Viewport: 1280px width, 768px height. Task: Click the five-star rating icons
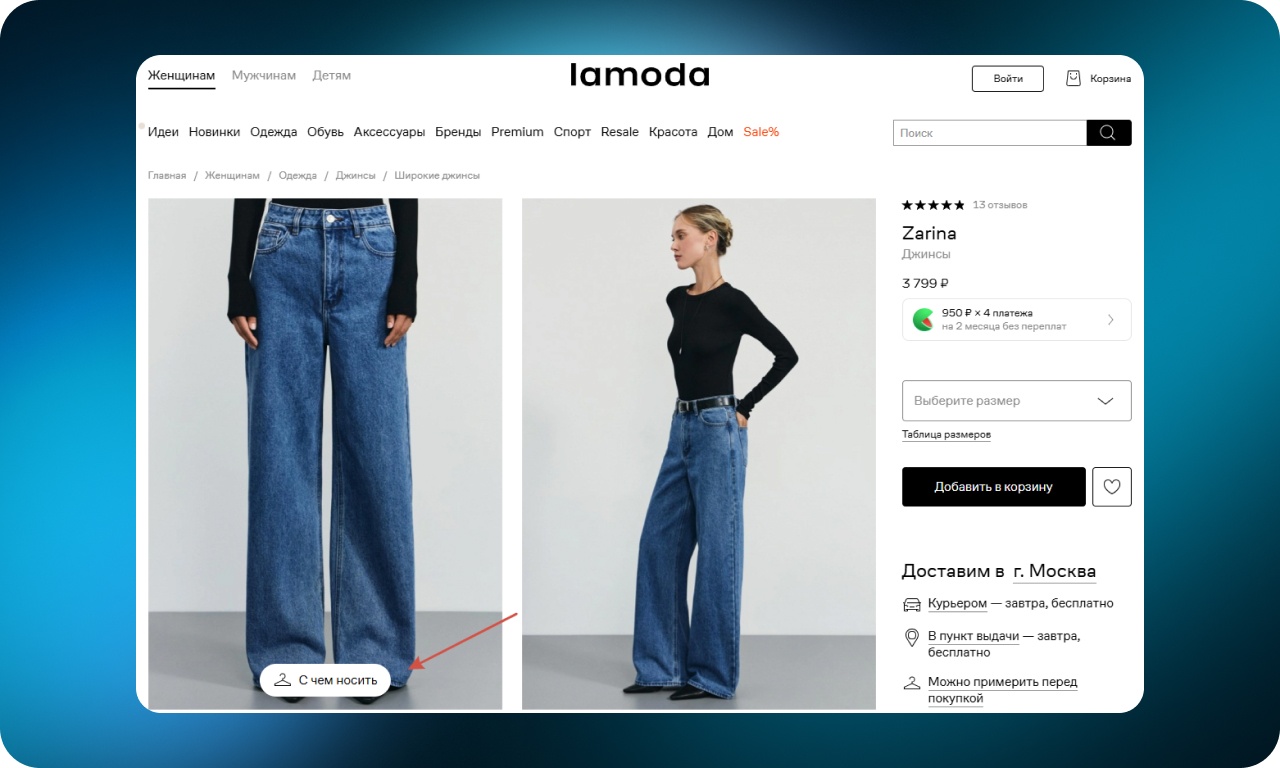pos(933,205)
